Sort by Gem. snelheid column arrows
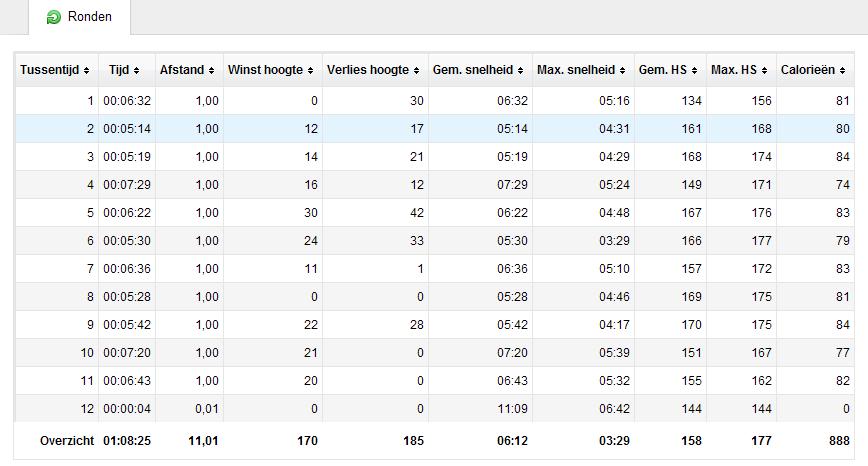 (520, 71)
